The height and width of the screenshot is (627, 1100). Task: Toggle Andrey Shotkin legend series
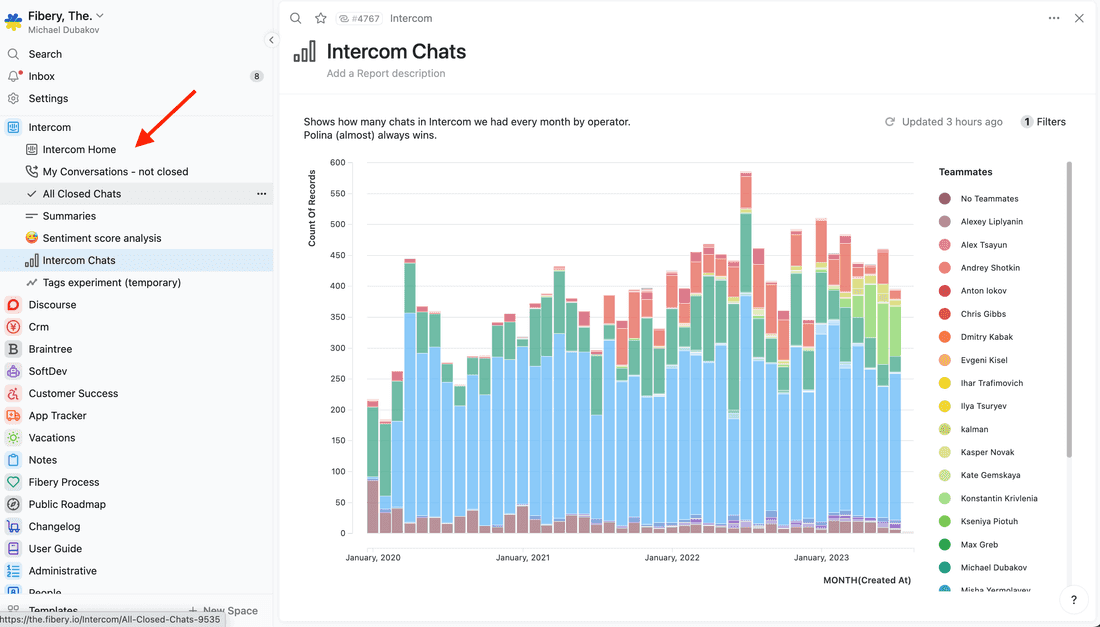click(945, 268)
